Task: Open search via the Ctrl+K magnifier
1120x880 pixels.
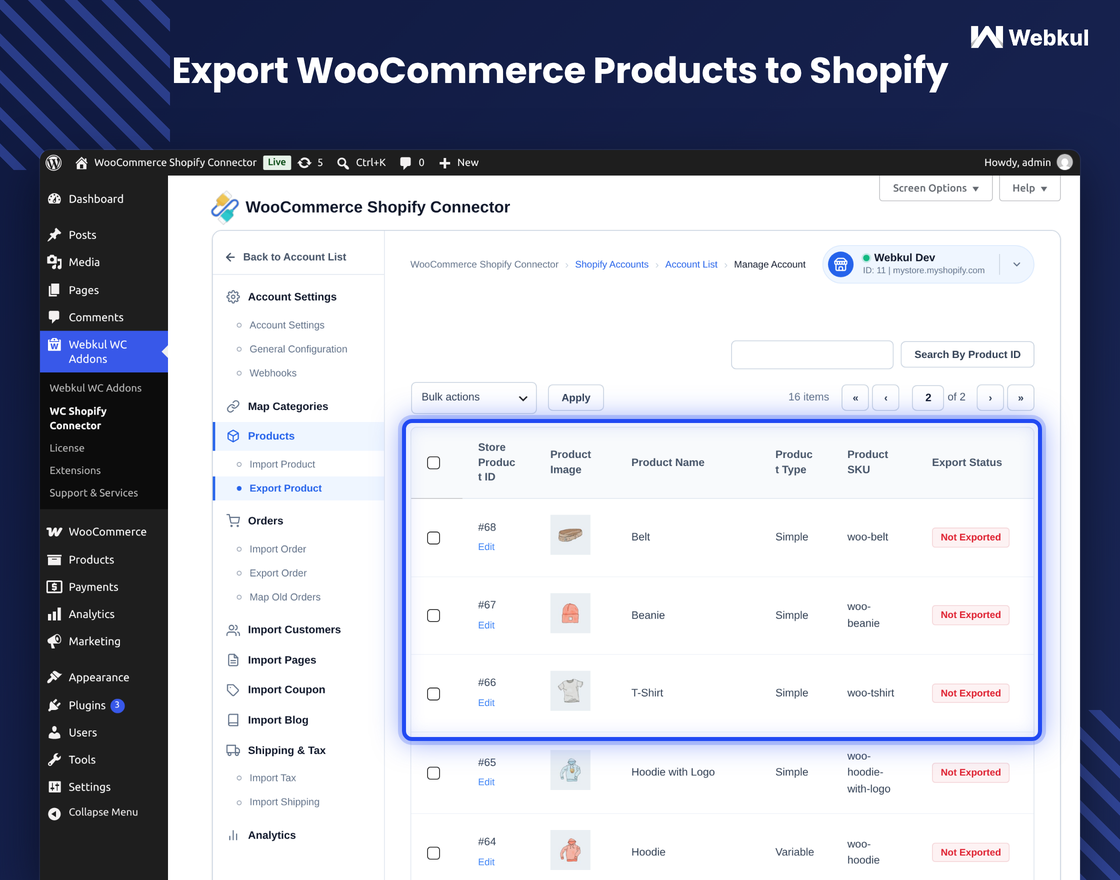Action: (343, 163)
